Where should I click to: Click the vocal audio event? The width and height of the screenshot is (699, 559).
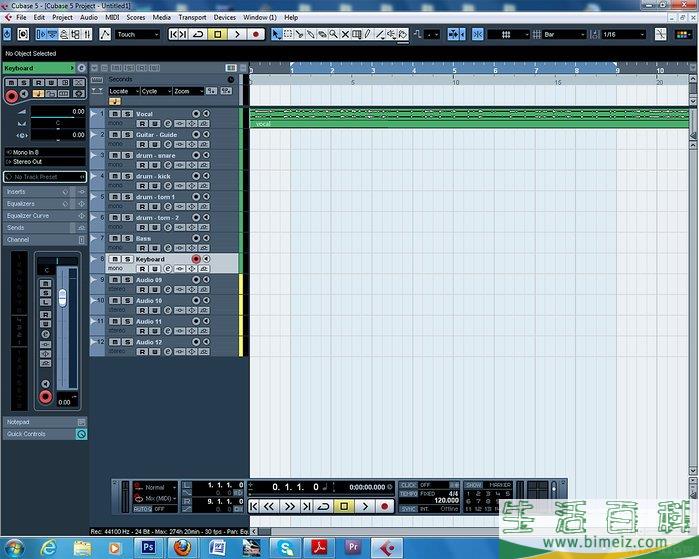tap(469, 118)
